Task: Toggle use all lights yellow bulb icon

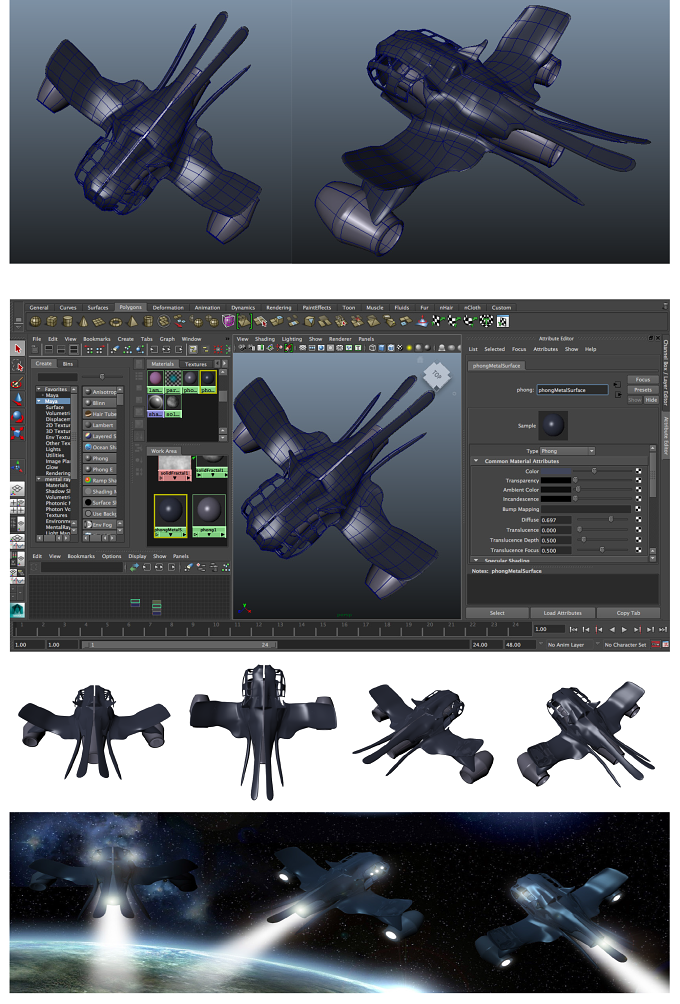Action: tap(409, 348)
